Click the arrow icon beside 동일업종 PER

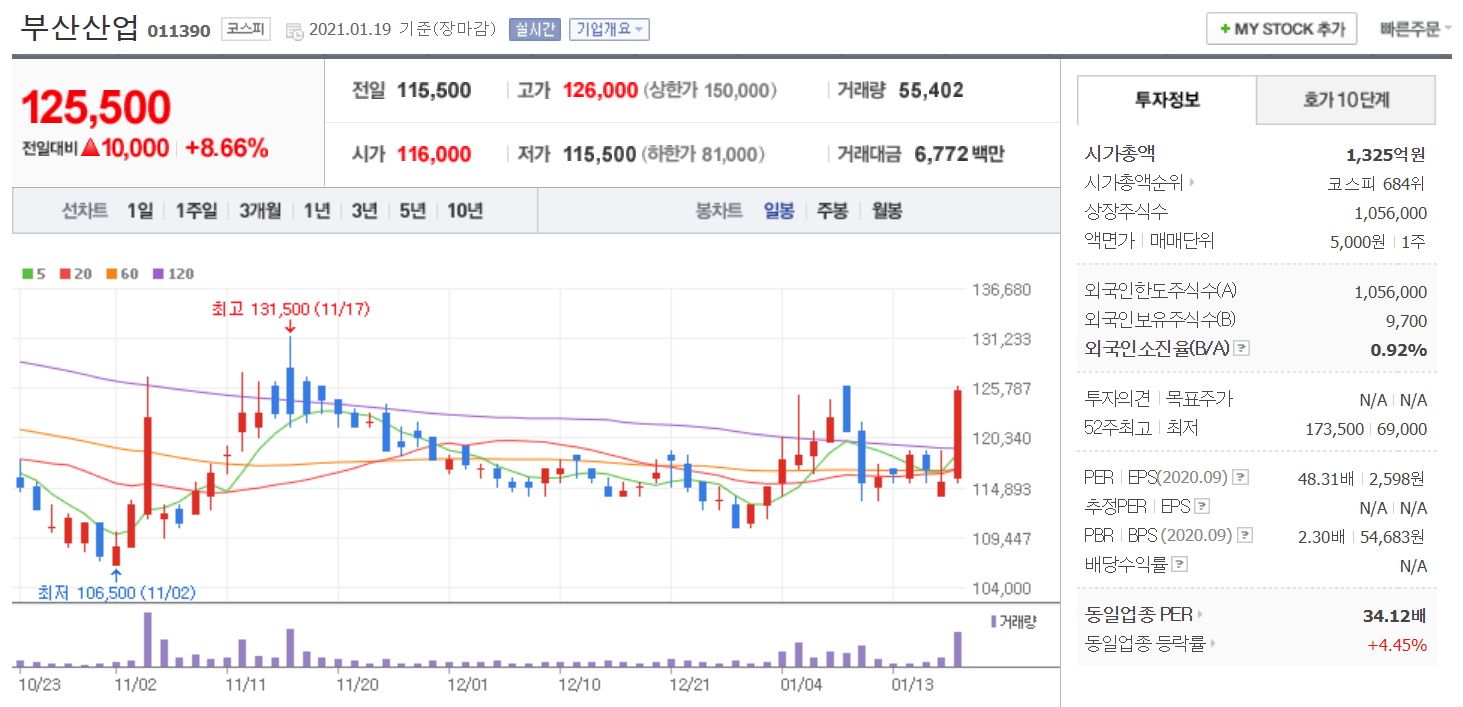click(1200, 615)
